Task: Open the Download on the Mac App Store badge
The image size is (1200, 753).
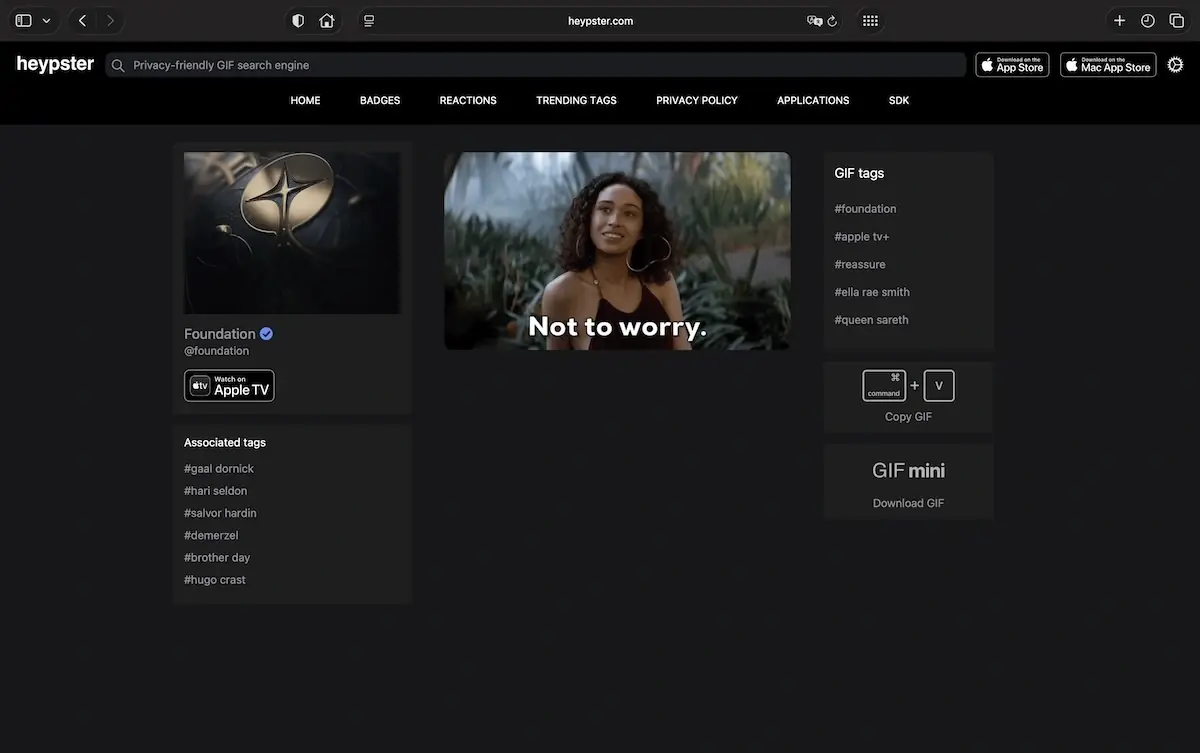Action: (x=1107, y=63)
